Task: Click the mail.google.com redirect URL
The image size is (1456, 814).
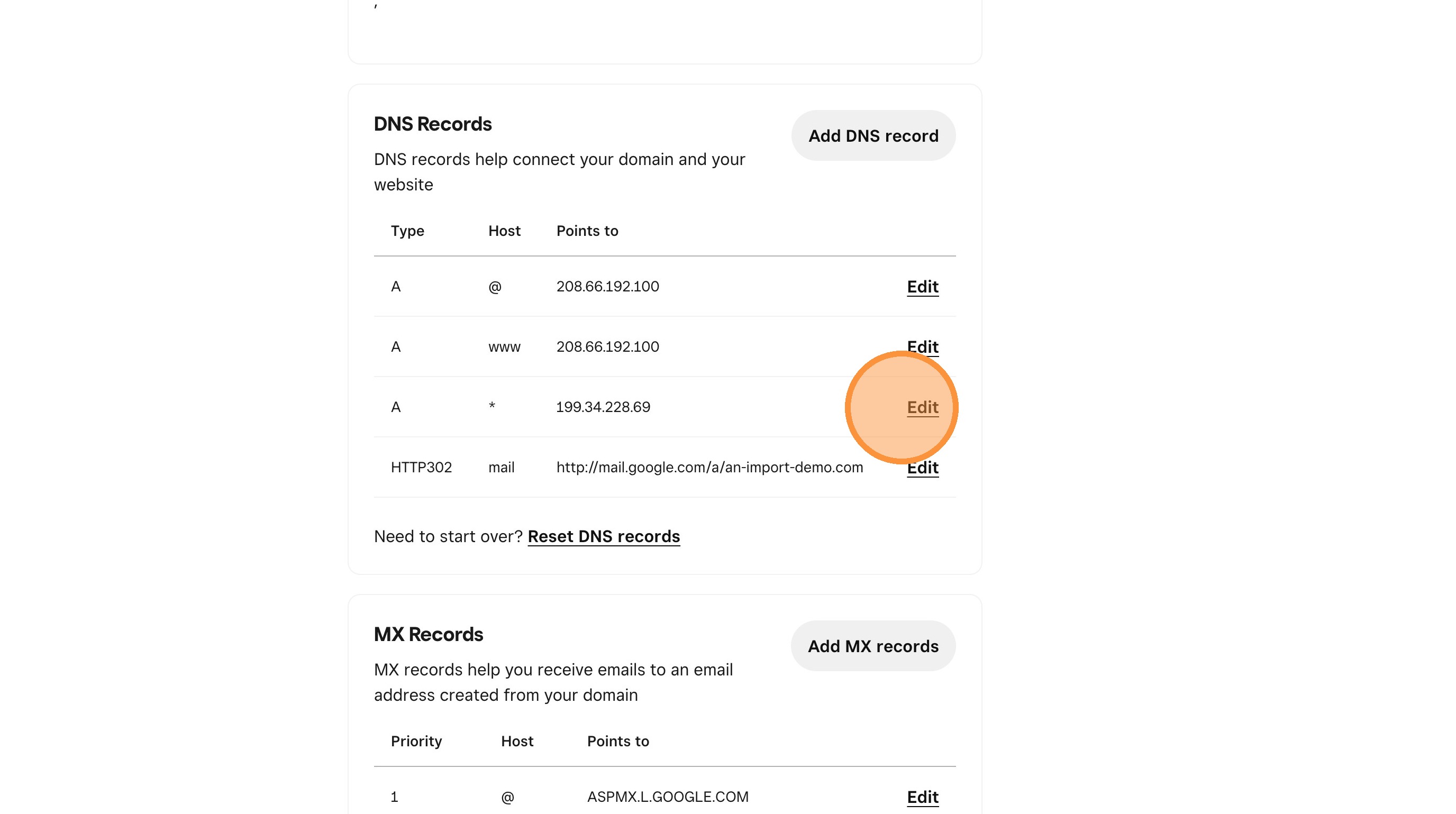Action: [709, 467]
